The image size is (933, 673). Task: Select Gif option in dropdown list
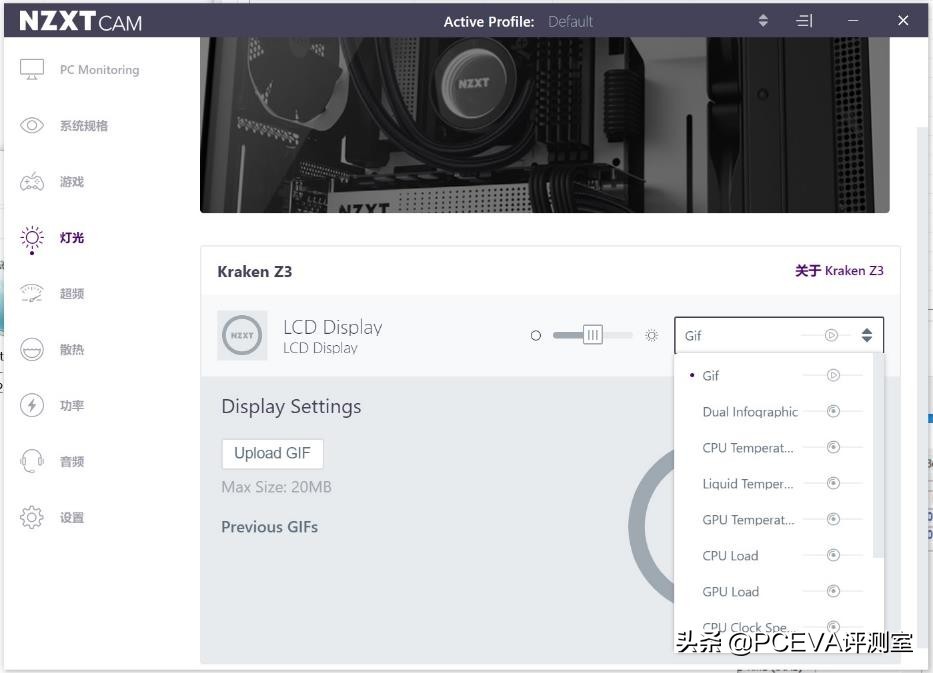pos(774,375)
